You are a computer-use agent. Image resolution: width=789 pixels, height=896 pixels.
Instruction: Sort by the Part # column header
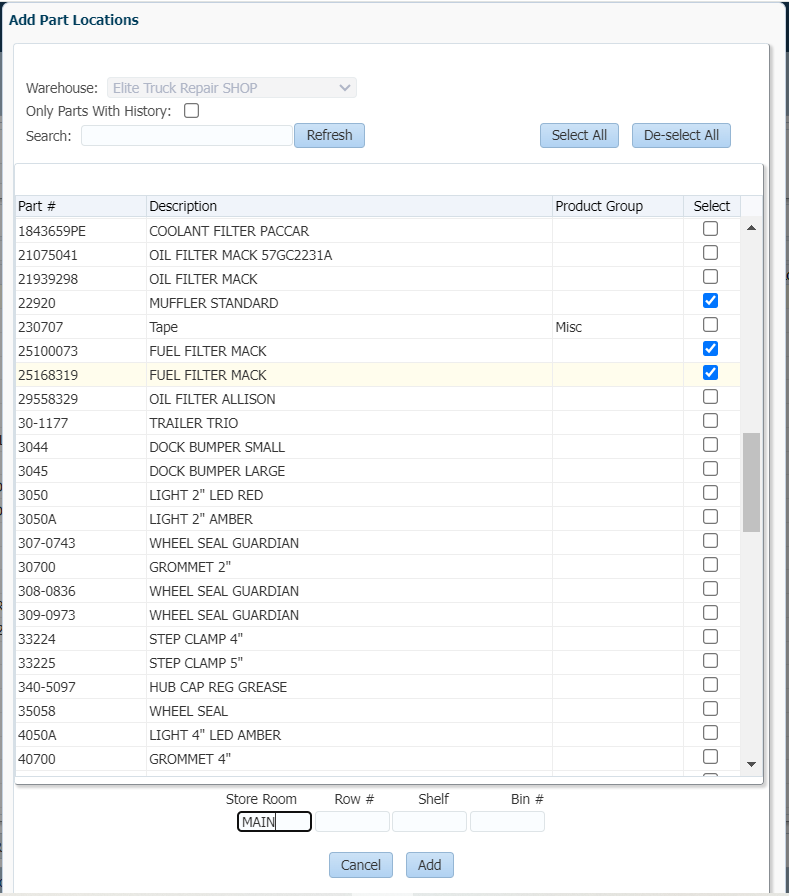click(81, 206)
